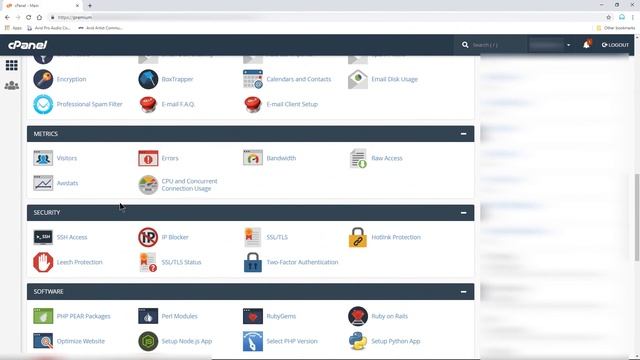
Task: Open the Setup Node.js App icon
Action: pyautogui.click(x=148, y=341)
